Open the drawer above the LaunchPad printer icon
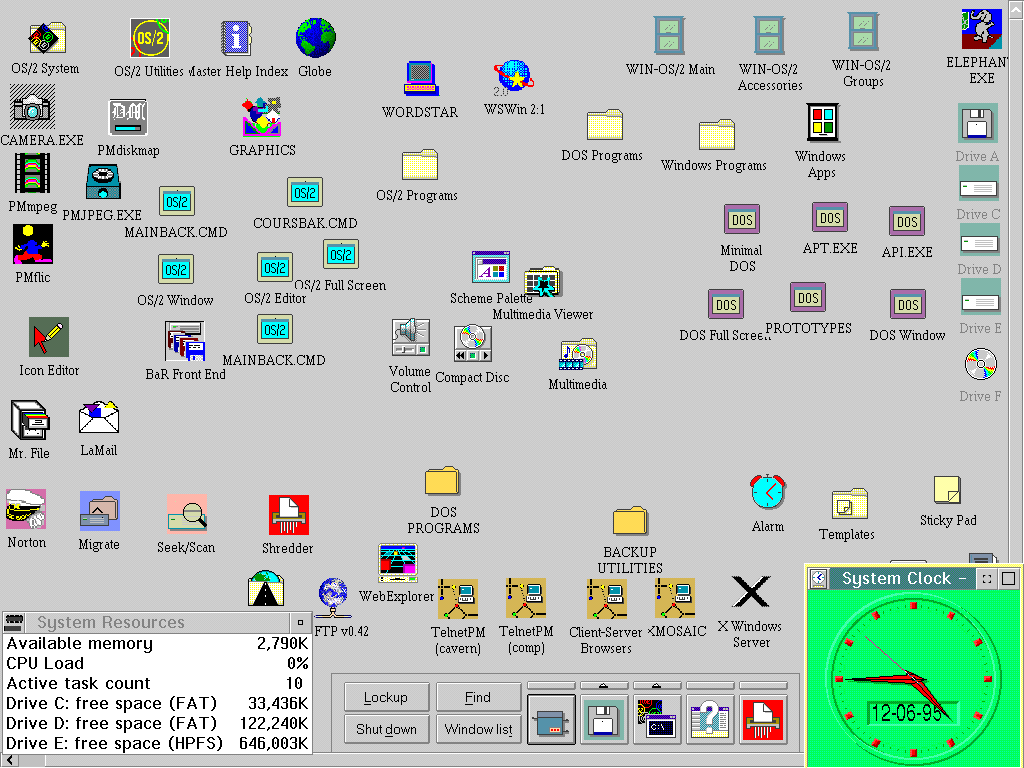 coord(552,685)
